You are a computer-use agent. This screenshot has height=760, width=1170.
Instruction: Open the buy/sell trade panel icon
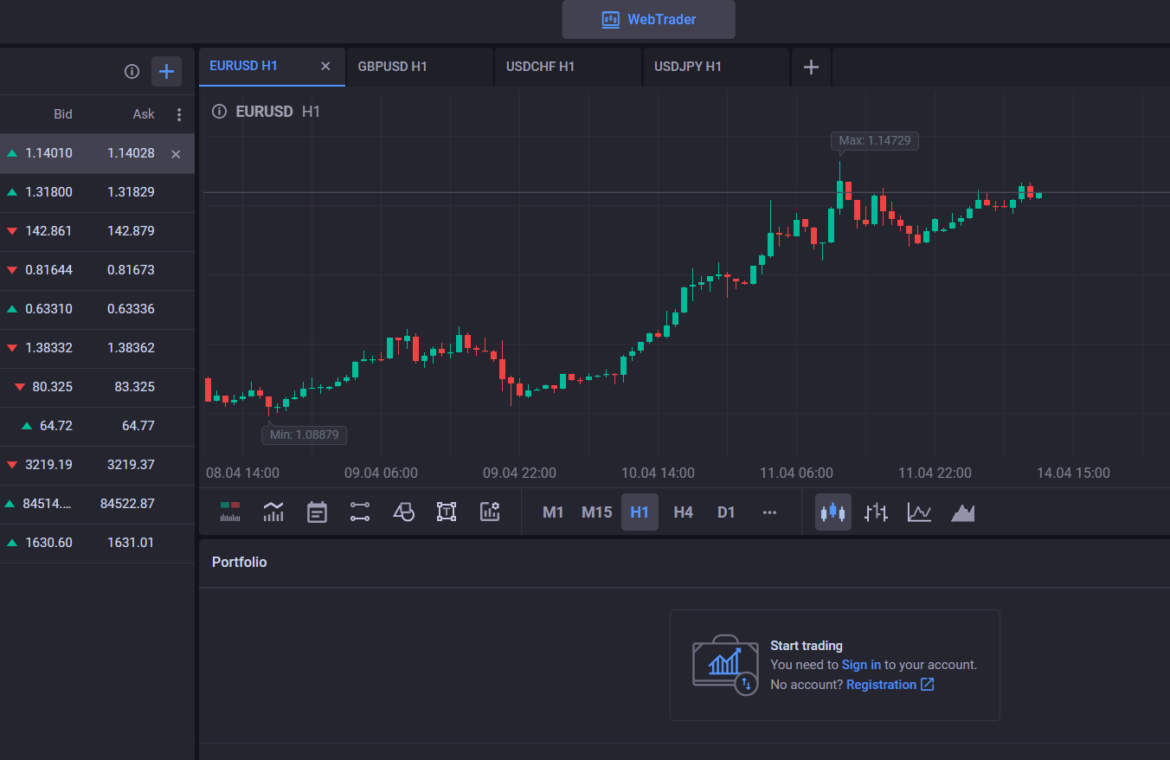point(230,512)
